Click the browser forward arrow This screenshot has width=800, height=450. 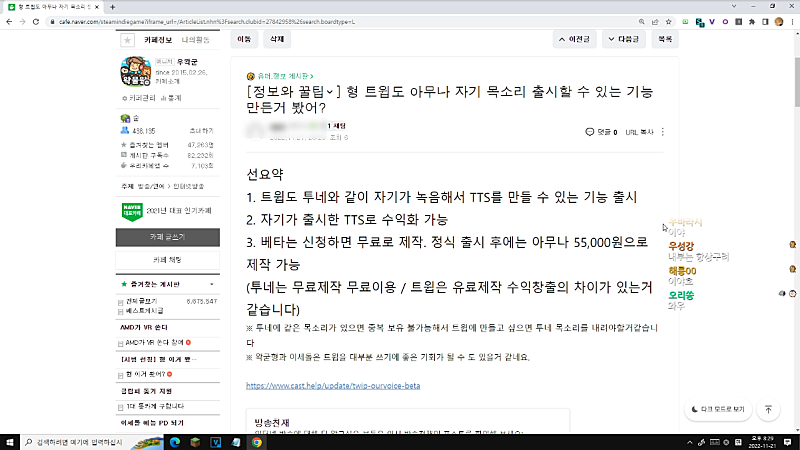point(22,22)
